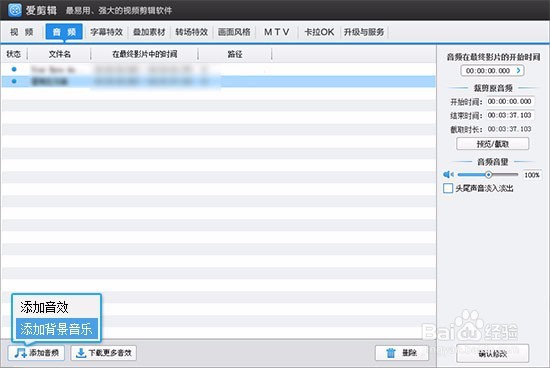Select the highlighted second audio row

click(218, 81)
